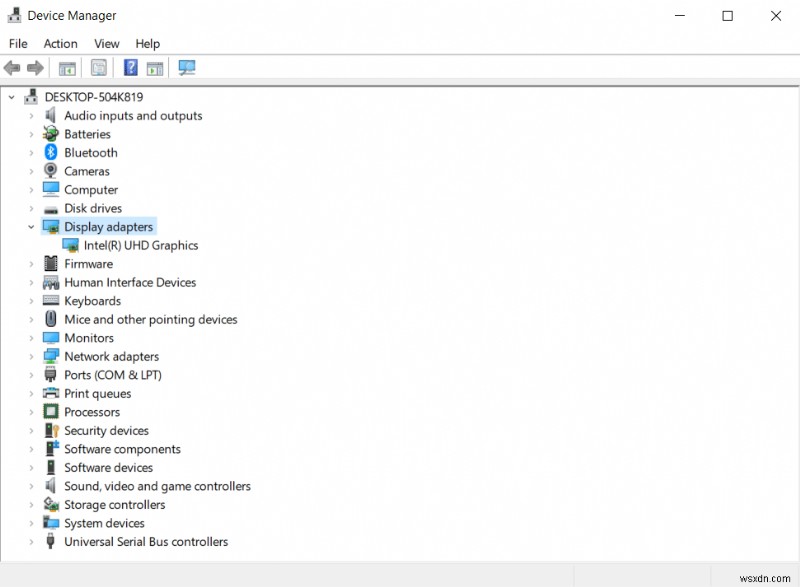
Task: Click the Bluetooth category icon
Action: (x=50, y=152)
